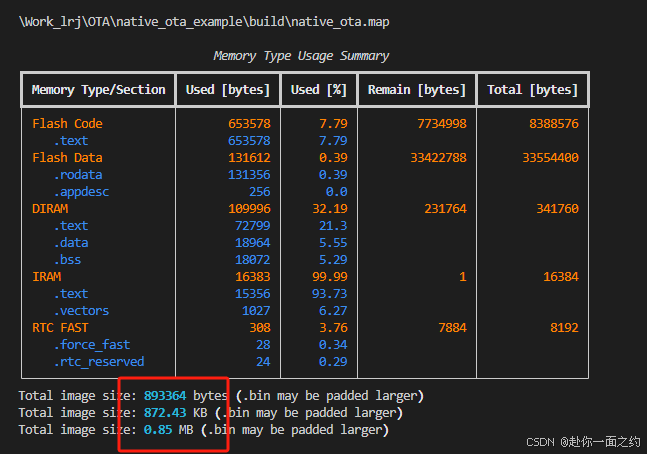Click the .rtc_reserved percent value 0.29
Screen dimensions: 647x454
tap(333, 362)
